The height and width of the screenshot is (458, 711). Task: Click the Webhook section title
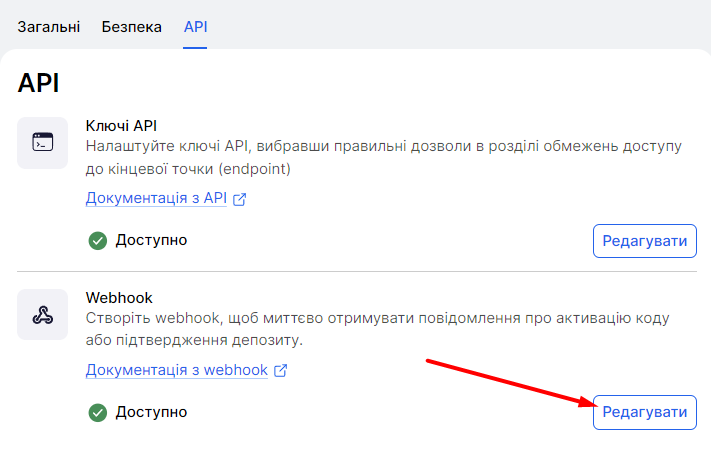tap(119, 297)
